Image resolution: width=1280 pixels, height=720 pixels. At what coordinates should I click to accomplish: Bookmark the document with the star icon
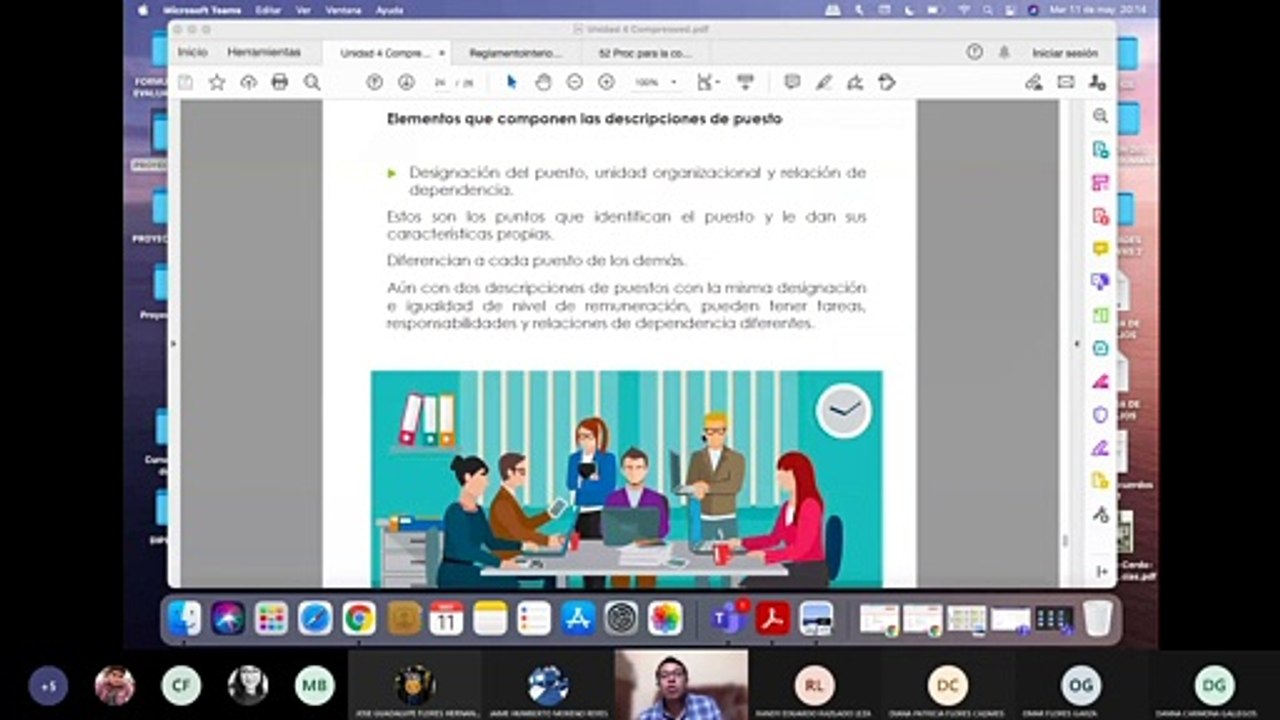coord(217,83)
